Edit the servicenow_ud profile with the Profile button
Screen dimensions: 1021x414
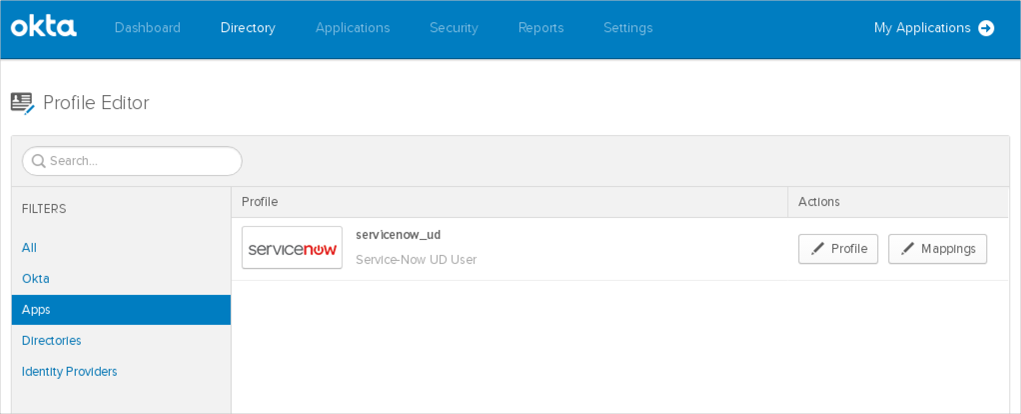838,249
